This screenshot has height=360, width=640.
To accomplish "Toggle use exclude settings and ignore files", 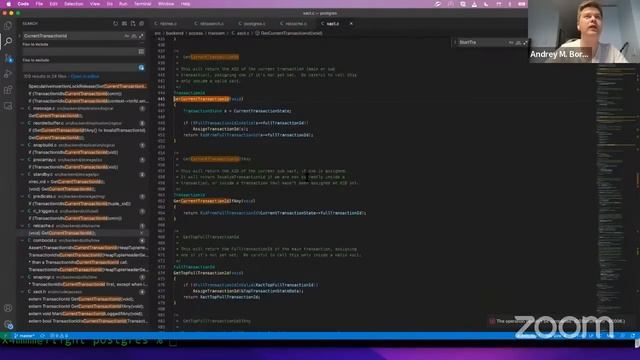I will (x=141, y=67).
